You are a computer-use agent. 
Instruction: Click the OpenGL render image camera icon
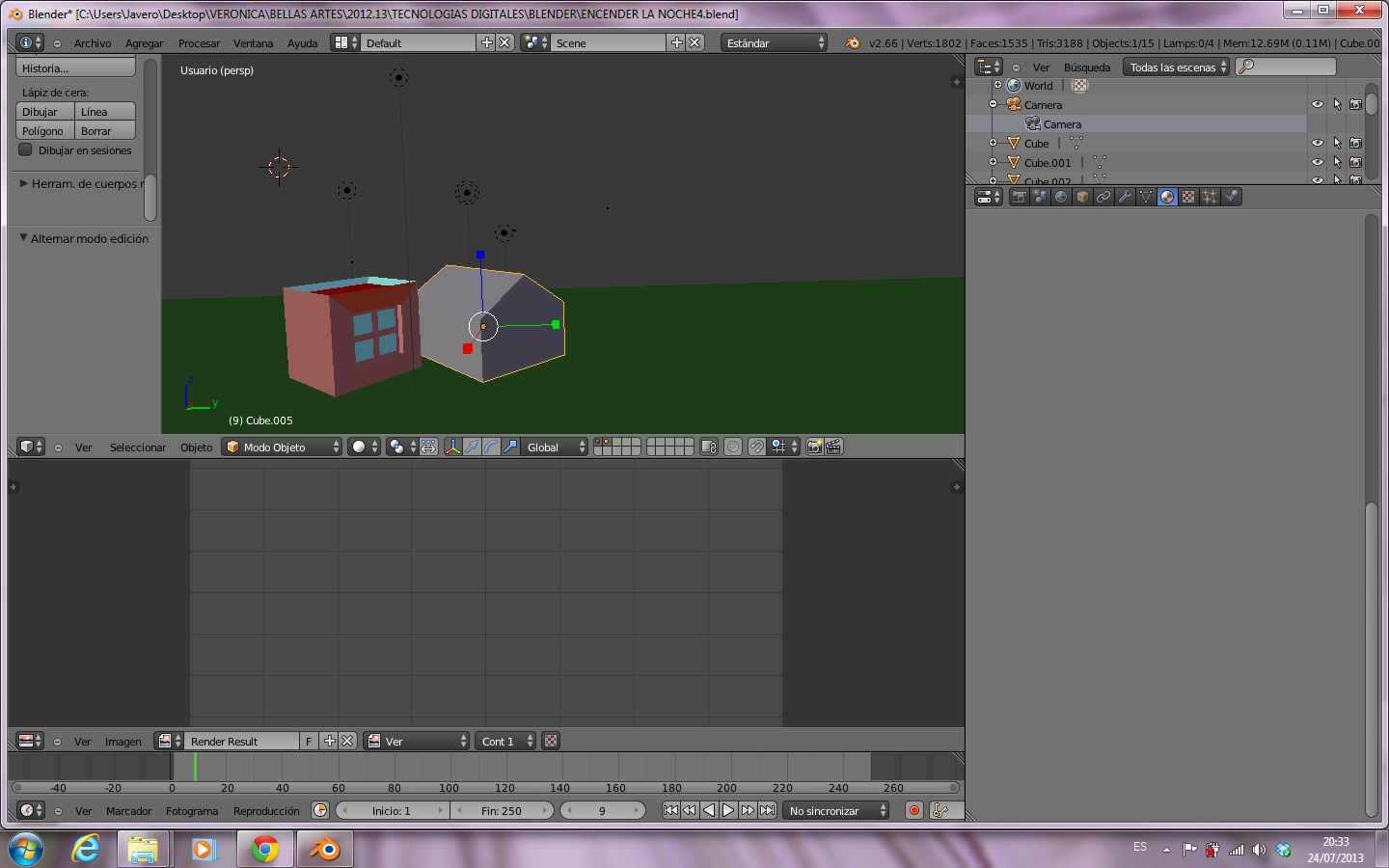point(814,447)
